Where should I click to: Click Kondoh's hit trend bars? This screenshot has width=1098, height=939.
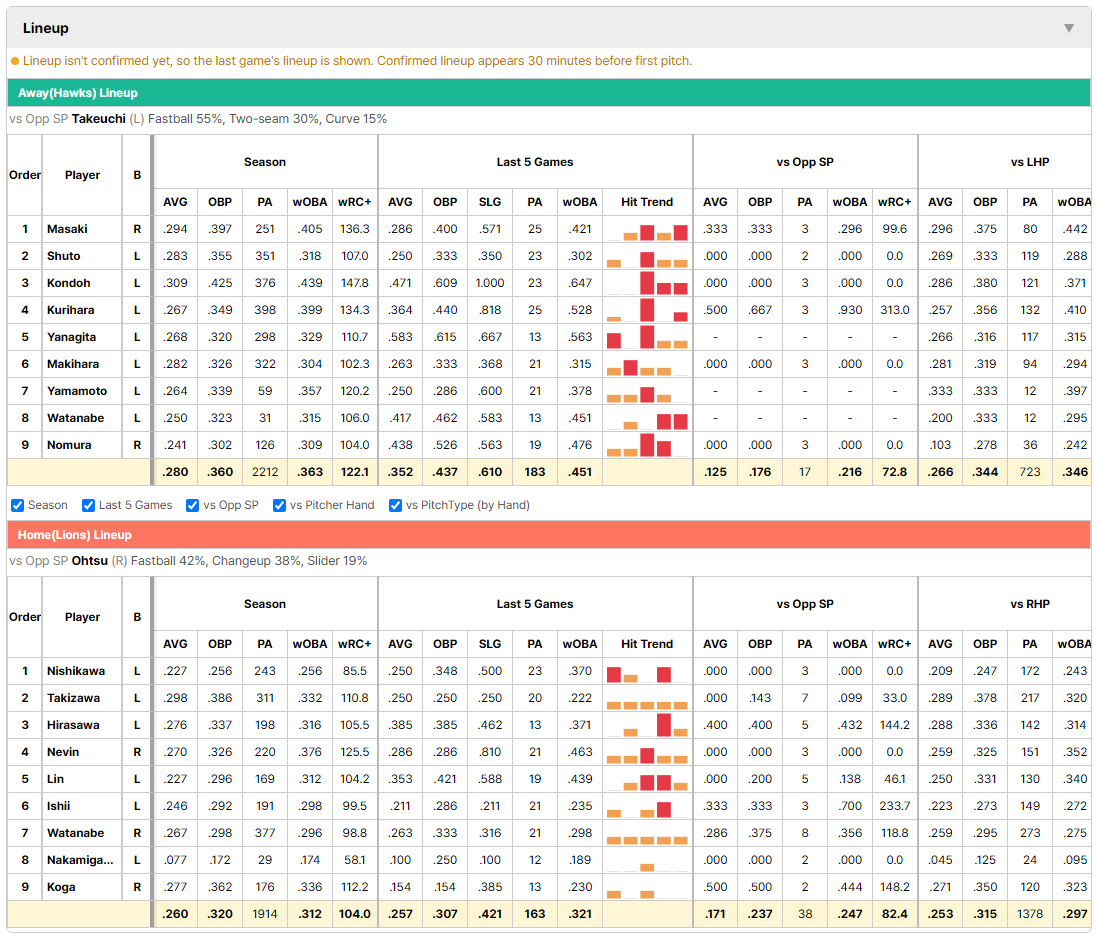click(x=647, y=284)
